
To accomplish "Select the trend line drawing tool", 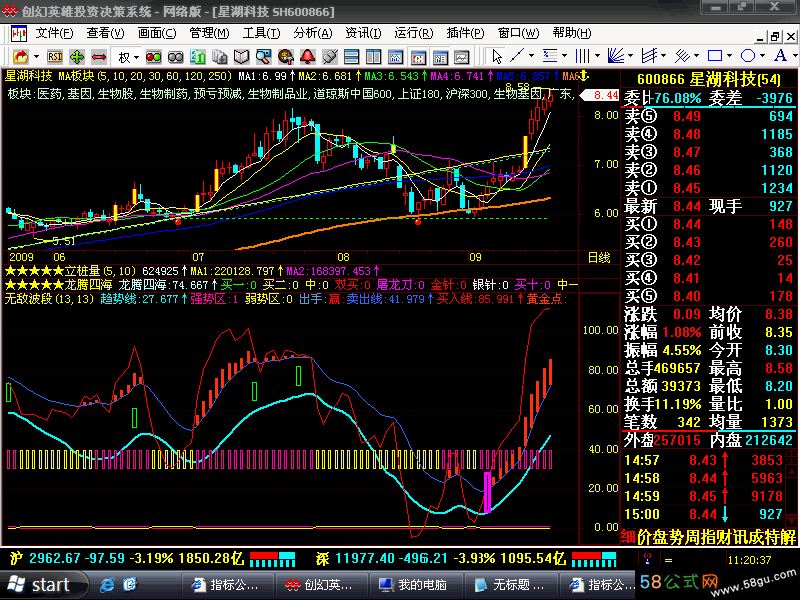I will 517,55.
